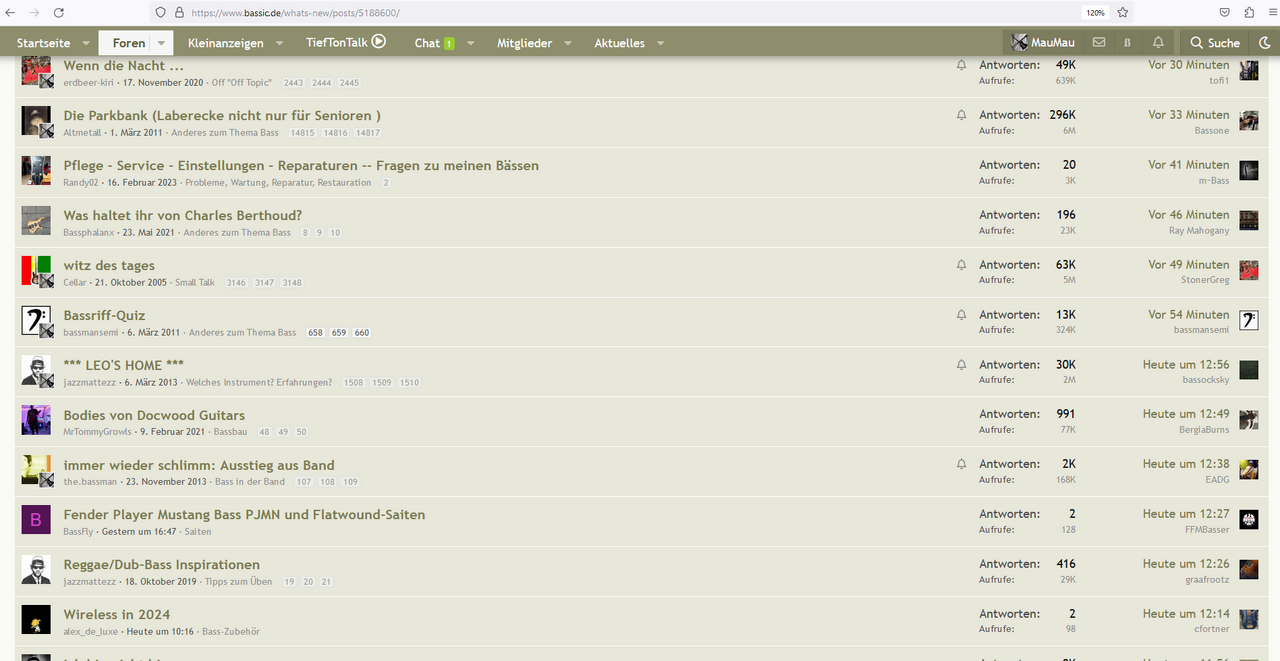Click the watch bell on Bassriff-Quiz row
The height and width of the screenshot is (661, 1280).
tap(961, 314)
